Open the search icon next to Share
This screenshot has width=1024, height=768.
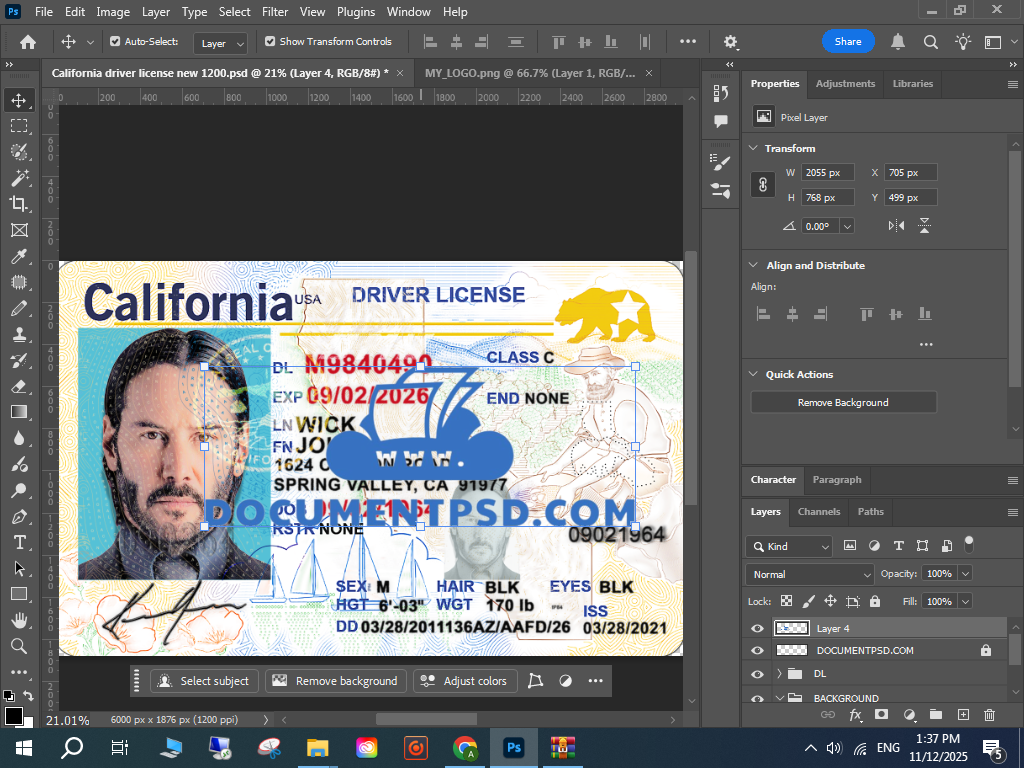pyautogui.click(x=930, y=42)
